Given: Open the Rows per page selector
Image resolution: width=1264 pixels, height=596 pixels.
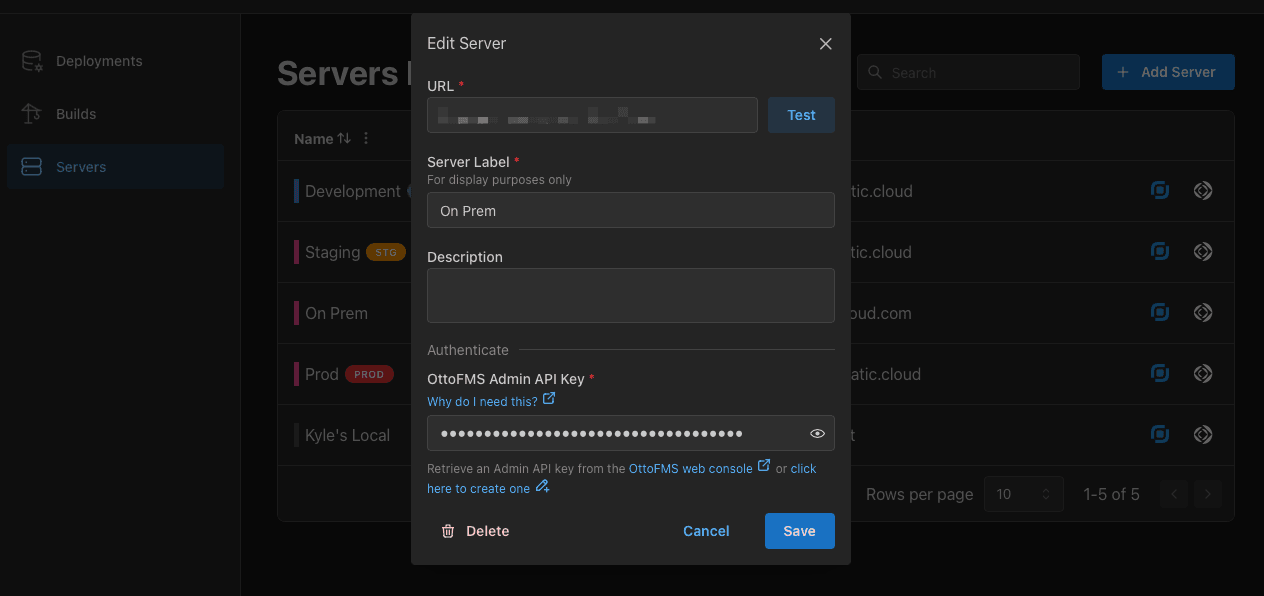Looking at the screenshot, I should (1023, 493).
